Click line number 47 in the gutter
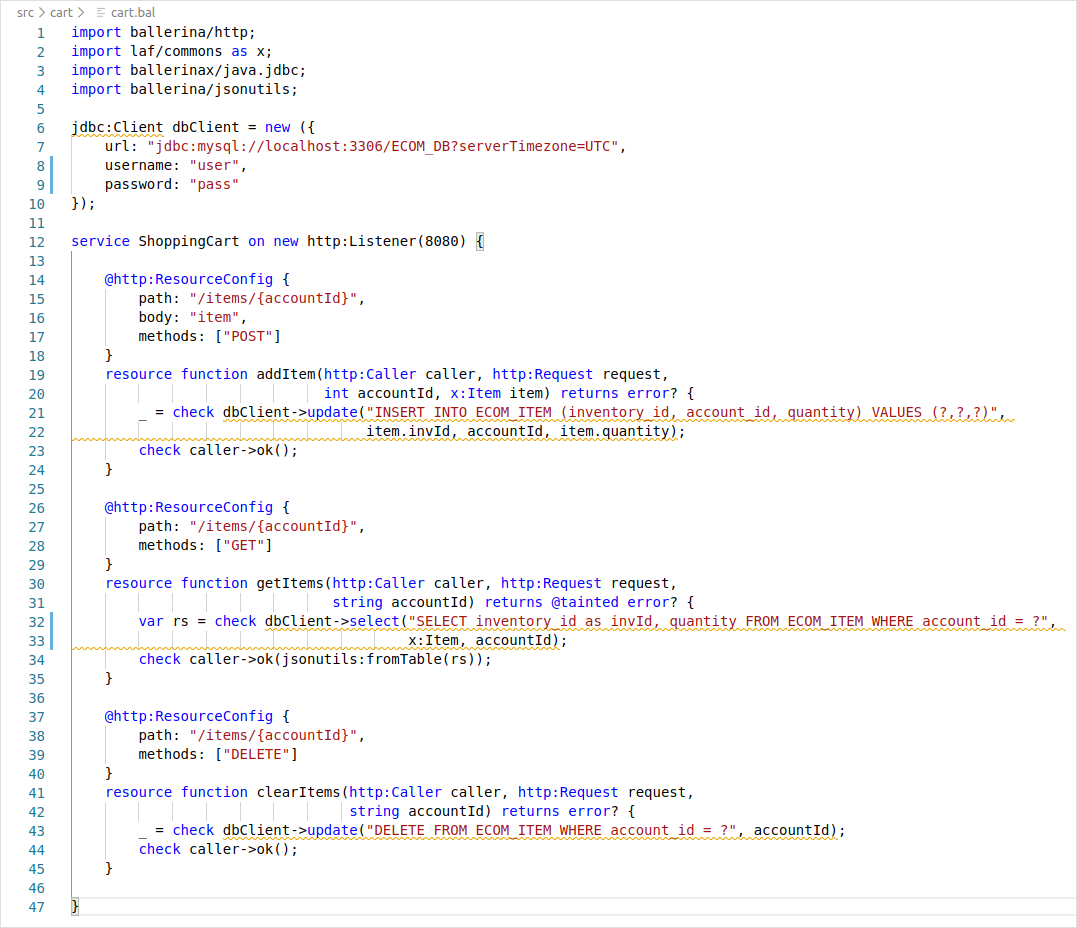1077x928 pixels. coord(37,907)
